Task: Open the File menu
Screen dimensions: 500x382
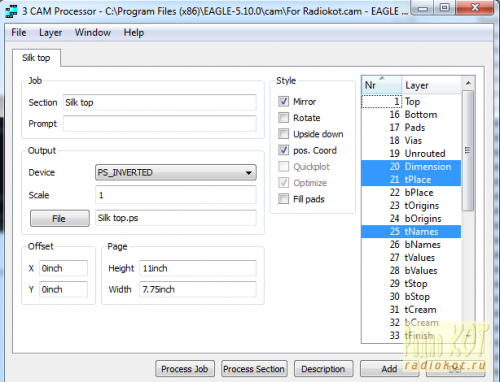Action: pos(19,33)
